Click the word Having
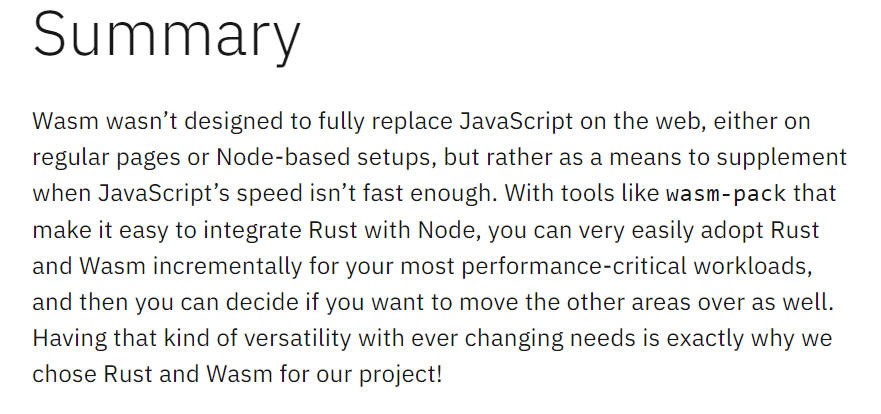The width and height of the screenshot is (881, 414). pyautogui.click(x=69, y=339)
